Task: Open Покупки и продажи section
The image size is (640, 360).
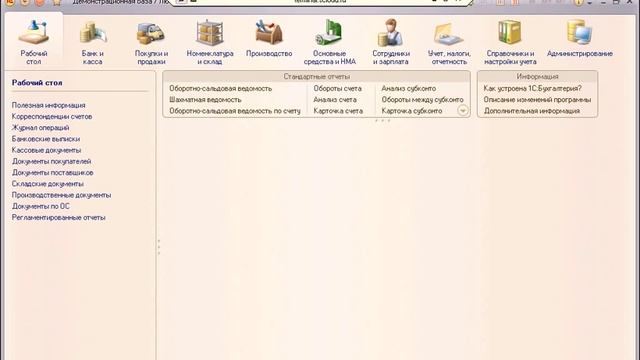Action: (151, 42)
